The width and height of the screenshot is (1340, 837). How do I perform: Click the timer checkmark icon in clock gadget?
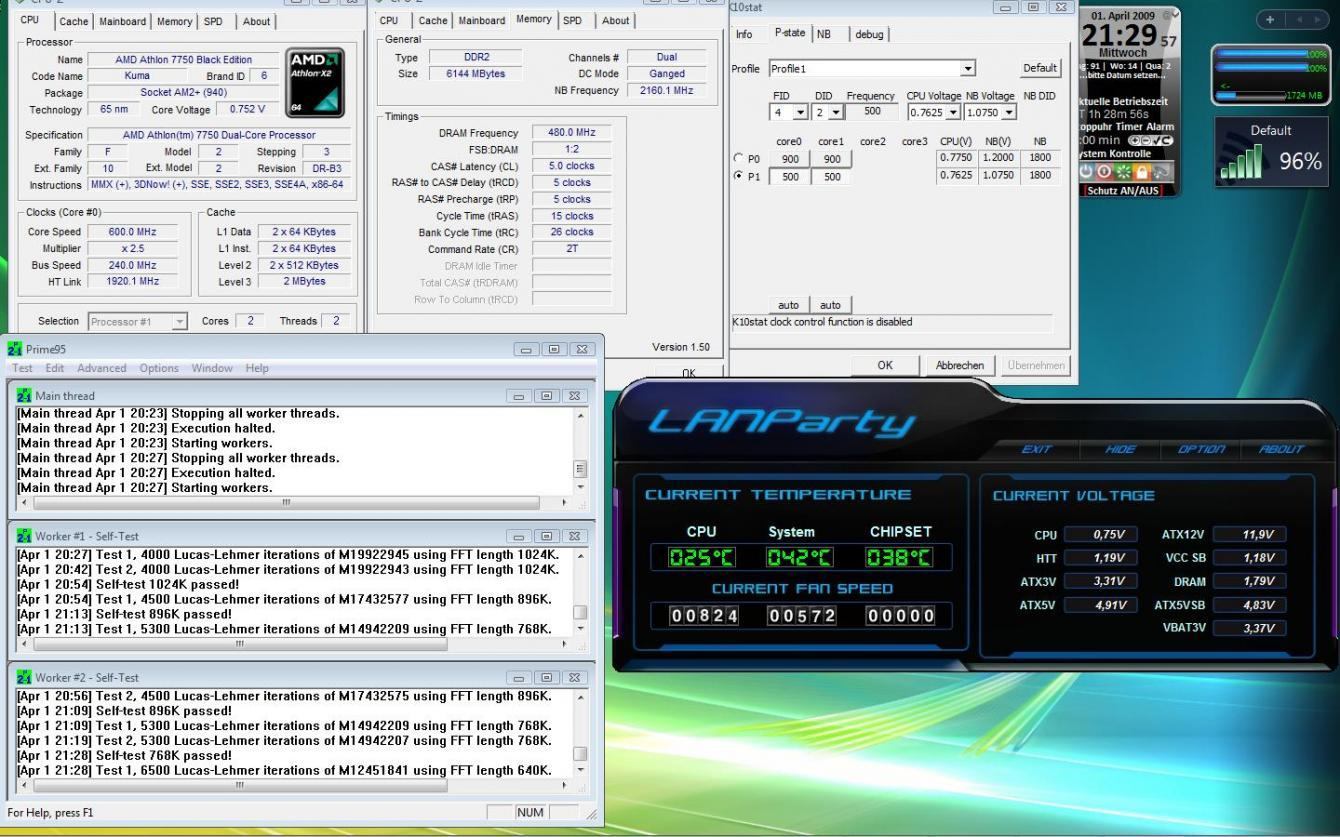click(1157, 141)
